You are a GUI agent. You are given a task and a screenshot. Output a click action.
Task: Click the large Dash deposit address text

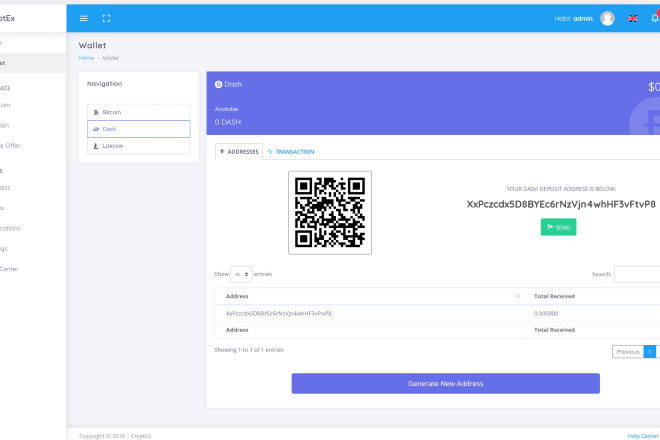561,204
